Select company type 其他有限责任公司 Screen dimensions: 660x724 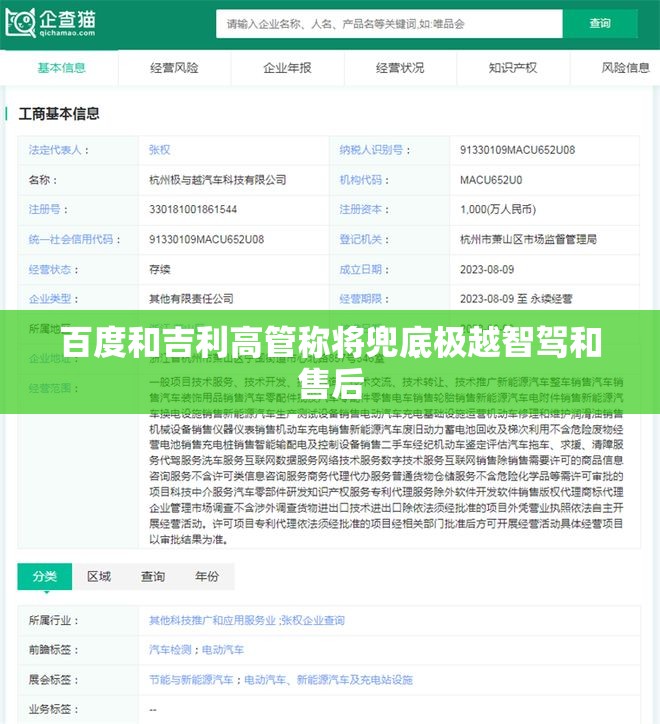click(x=191, y=299)
